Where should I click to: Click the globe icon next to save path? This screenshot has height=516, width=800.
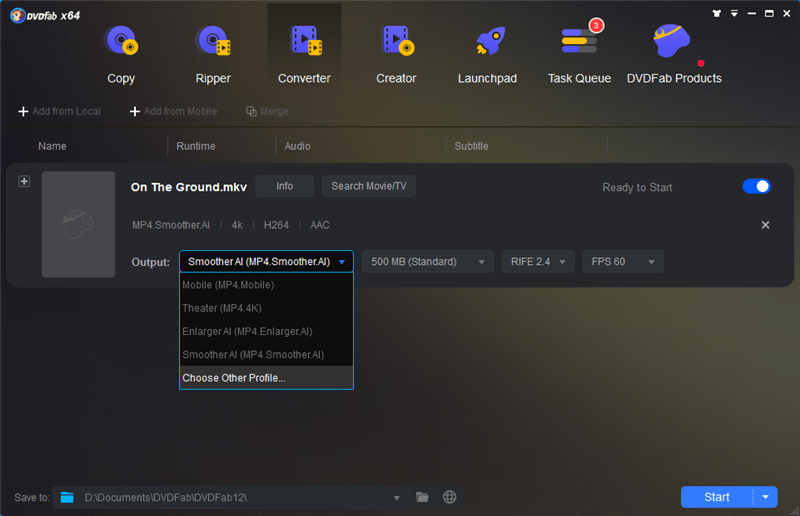[x=449, y=497]
